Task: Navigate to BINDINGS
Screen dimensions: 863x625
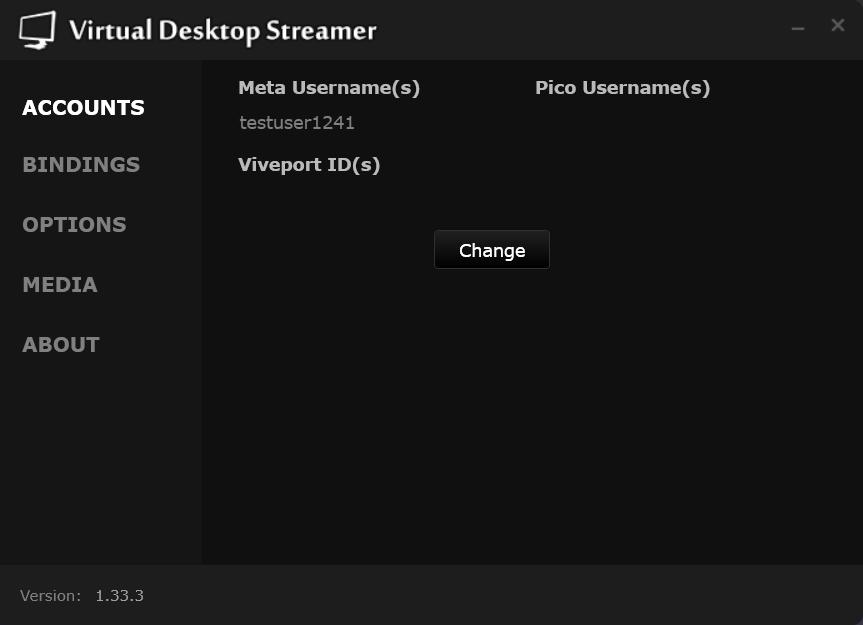Action: coord(81,165)
